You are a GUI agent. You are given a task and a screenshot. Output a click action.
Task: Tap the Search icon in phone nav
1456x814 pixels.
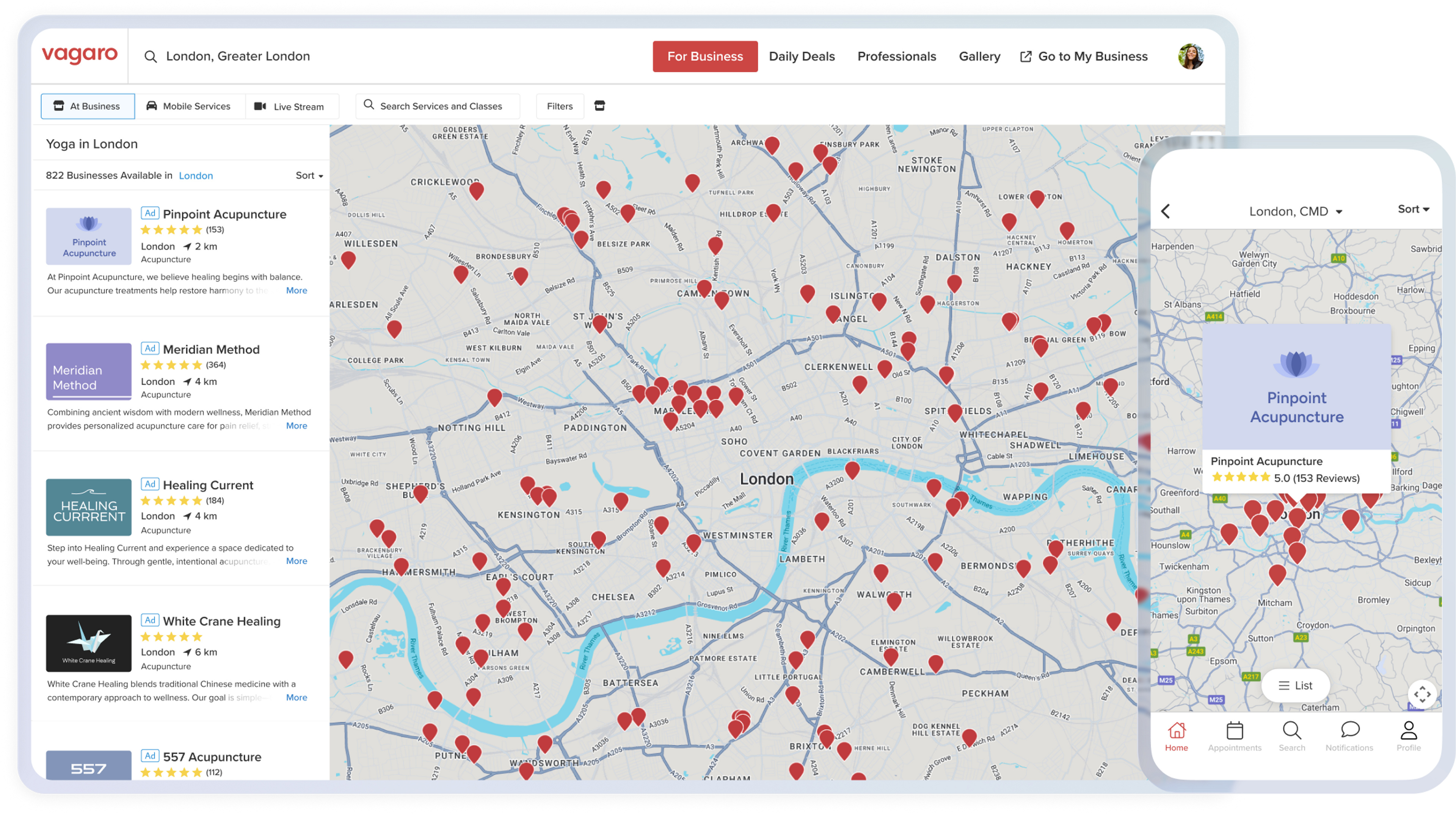point(1291,730)
